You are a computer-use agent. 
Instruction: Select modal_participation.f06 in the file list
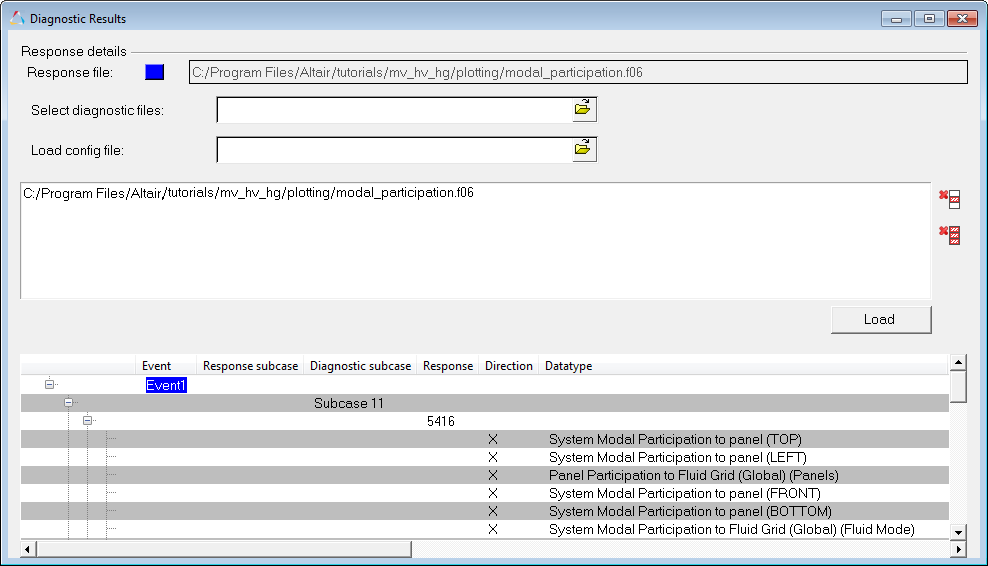pyautogui.click(x=248, y=193)
